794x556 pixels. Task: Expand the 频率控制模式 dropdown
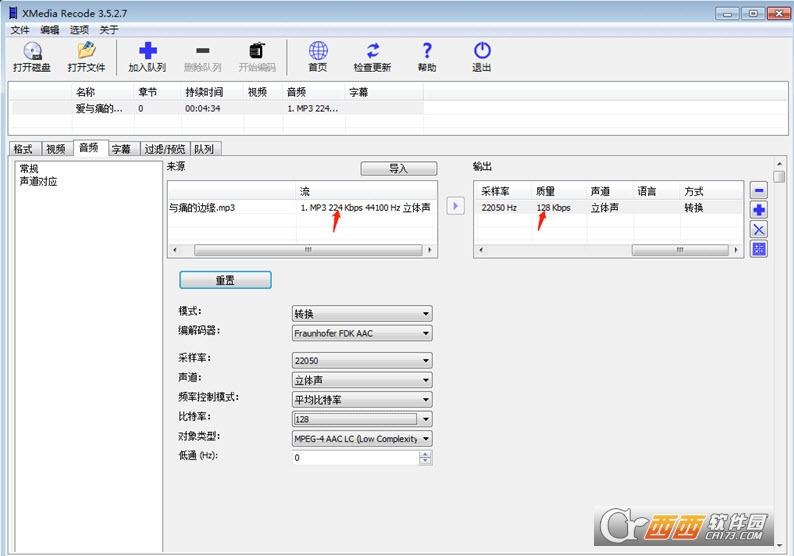pos(362,400)
